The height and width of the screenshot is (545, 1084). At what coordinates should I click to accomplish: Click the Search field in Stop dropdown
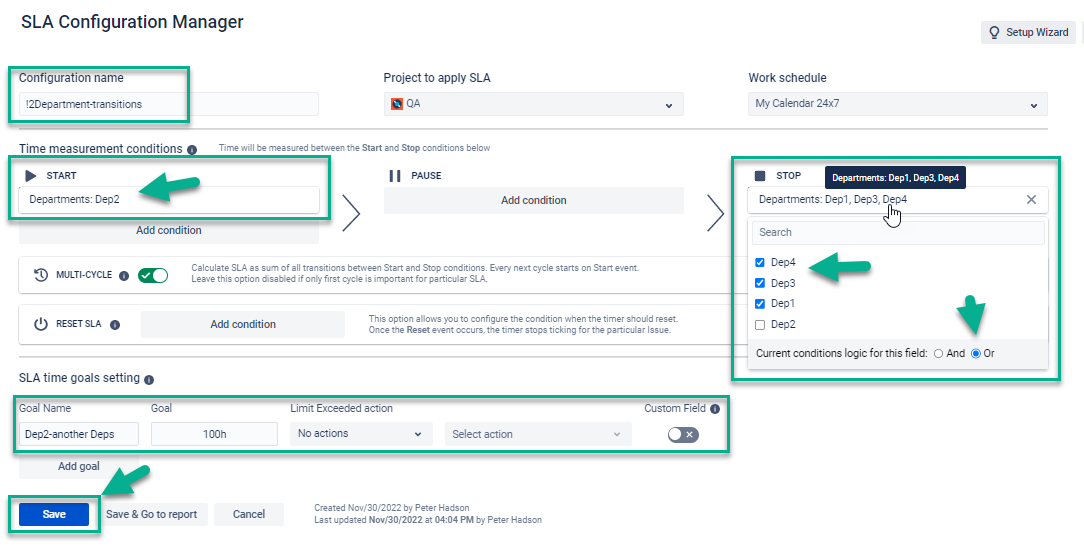897,232
